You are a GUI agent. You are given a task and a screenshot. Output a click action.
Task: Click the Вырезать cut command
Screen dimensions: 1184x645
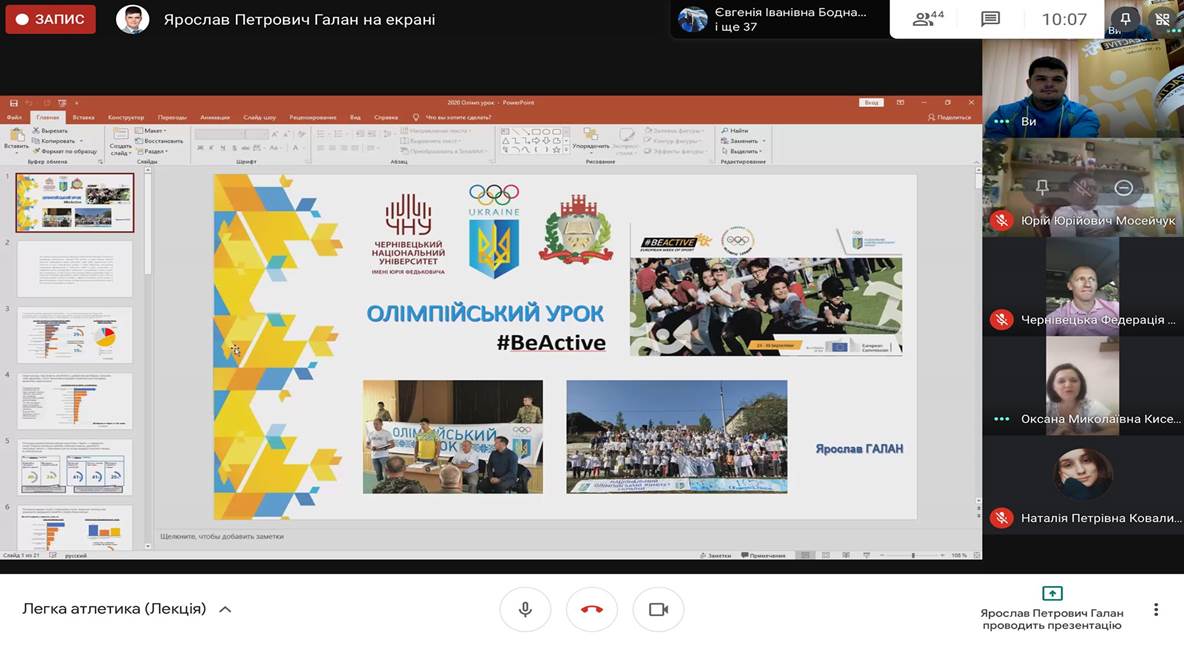tap(50, 131)
